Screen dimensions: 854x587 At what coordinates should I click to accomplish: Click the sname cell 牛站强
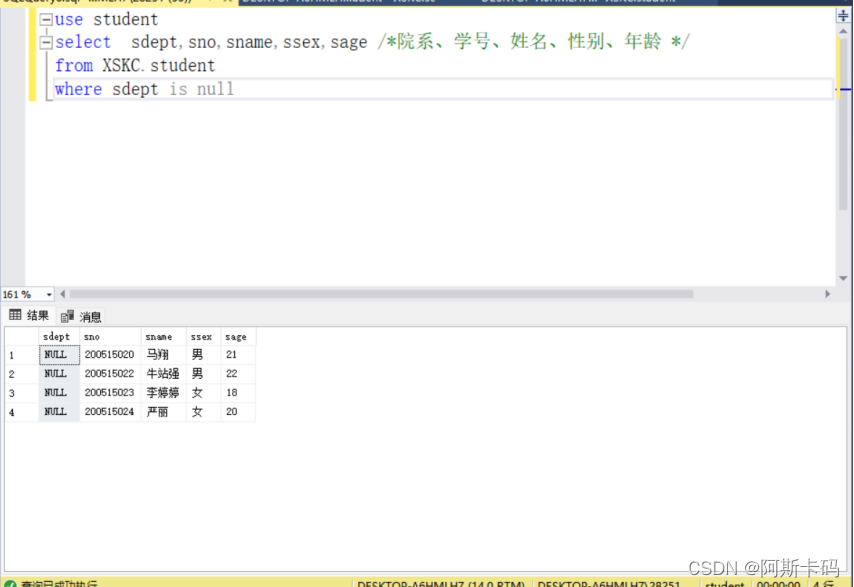pyautogui.click(x=163, y=374)
